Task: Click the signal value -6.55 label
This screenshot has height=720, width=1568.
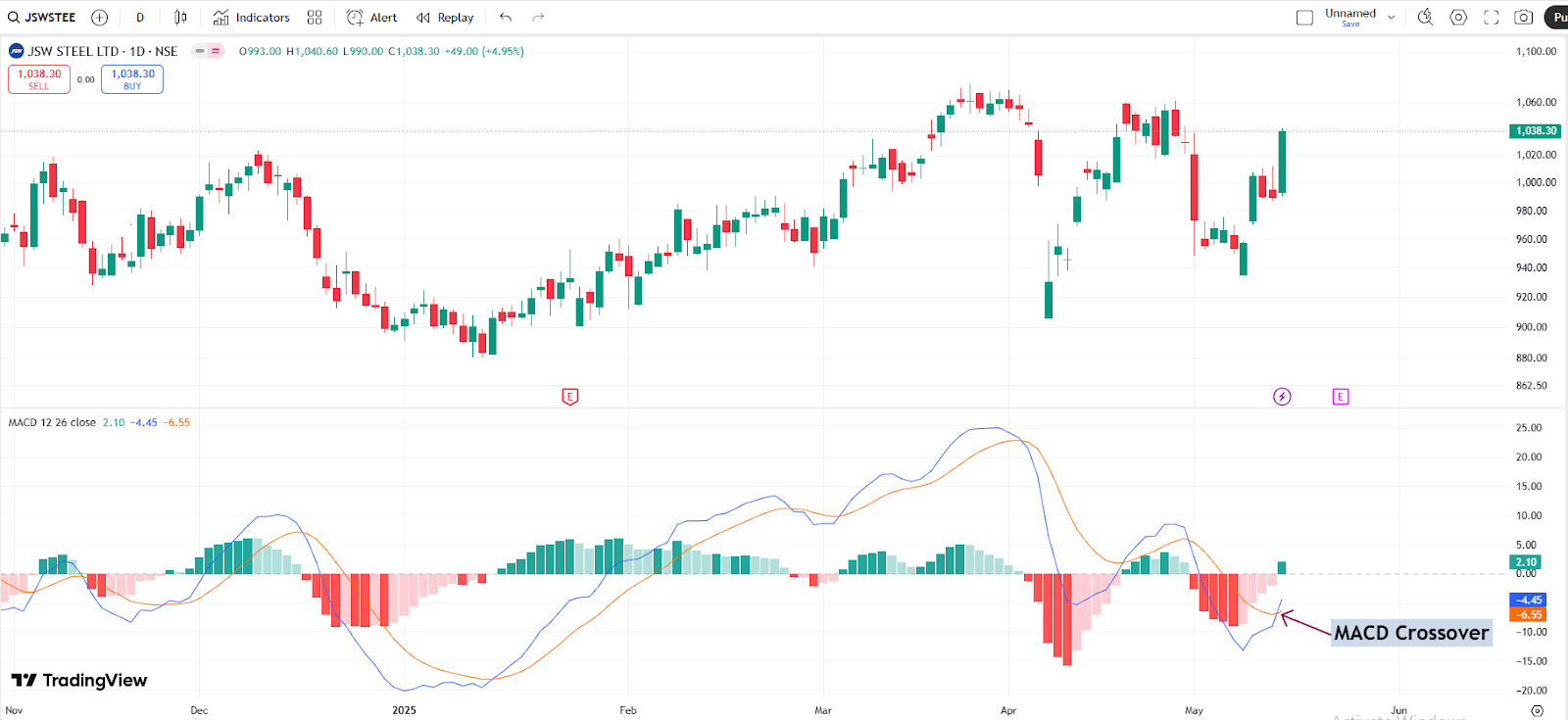Action: click(x=1528, y=615)
